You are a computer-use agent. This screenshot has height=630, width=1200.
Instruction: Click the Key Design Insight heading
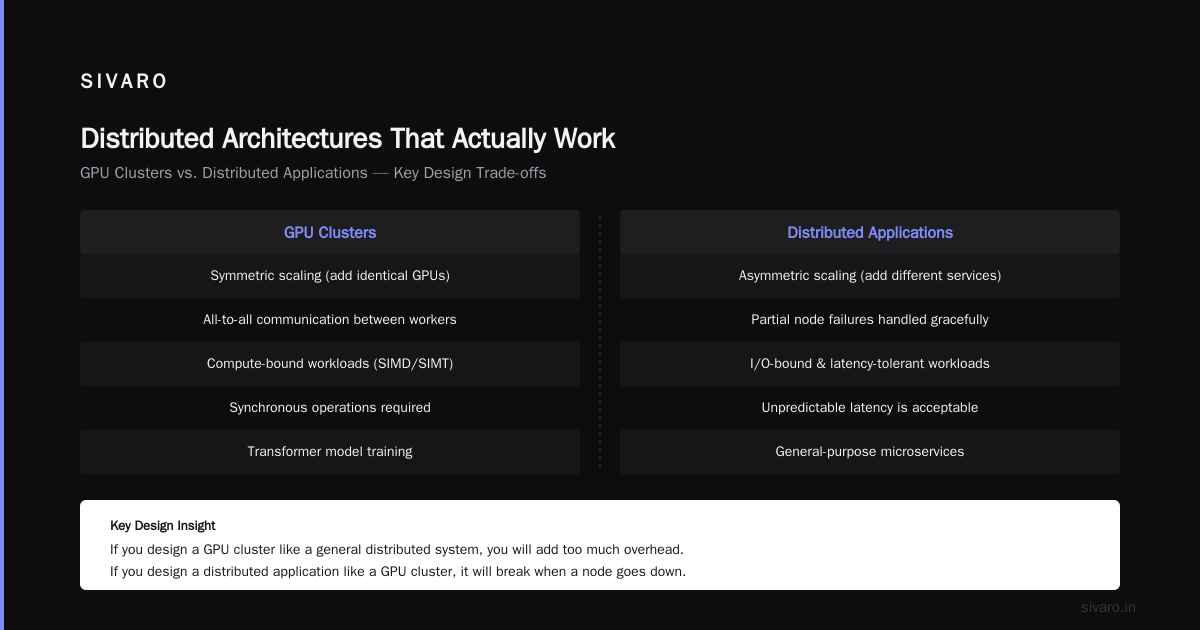click(x=163, y=525)
